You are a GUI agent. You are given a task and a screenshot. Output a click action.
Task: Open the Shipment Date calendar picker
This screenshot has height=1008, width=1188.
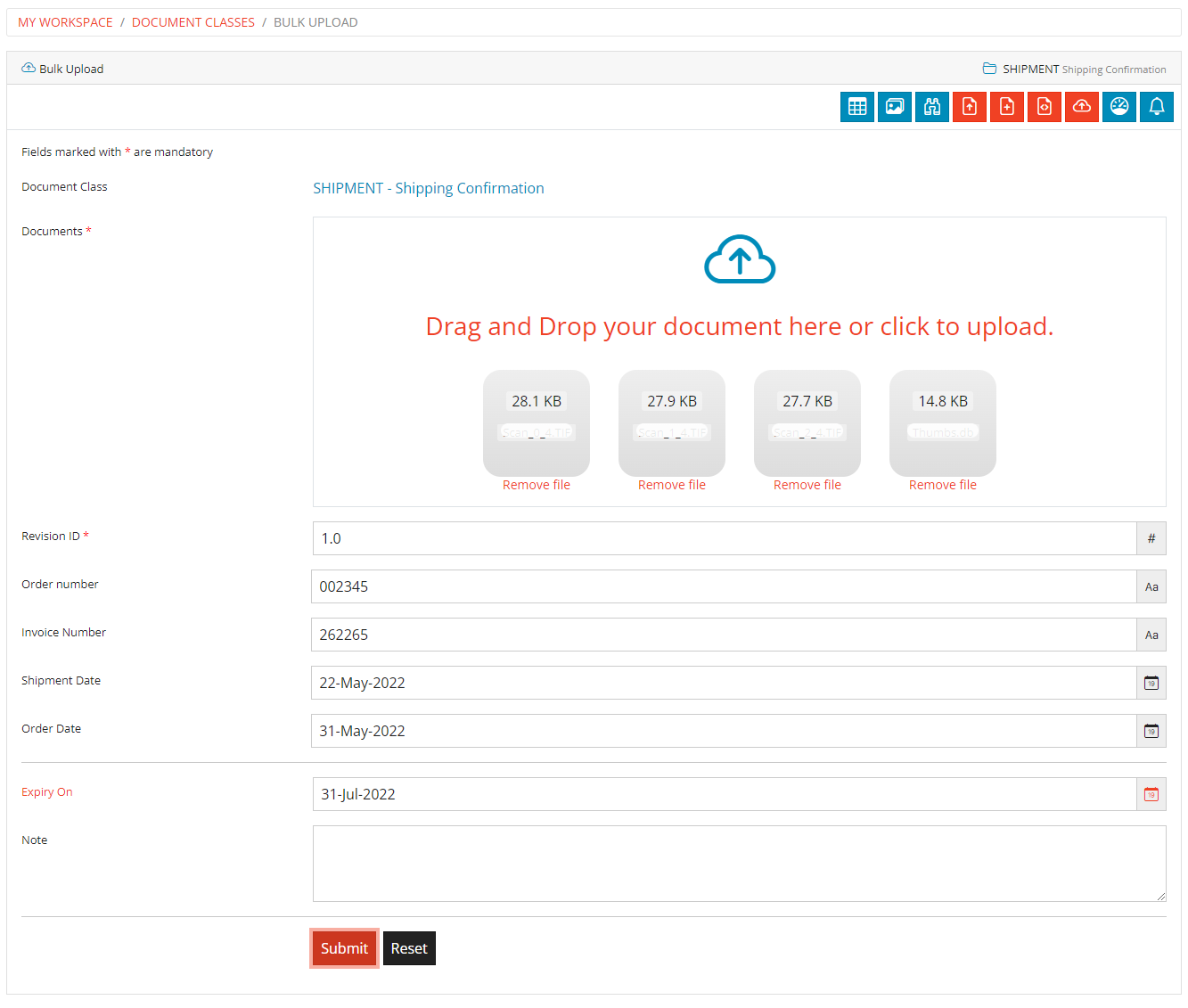pyautogui.click(x=1151, y=683)
